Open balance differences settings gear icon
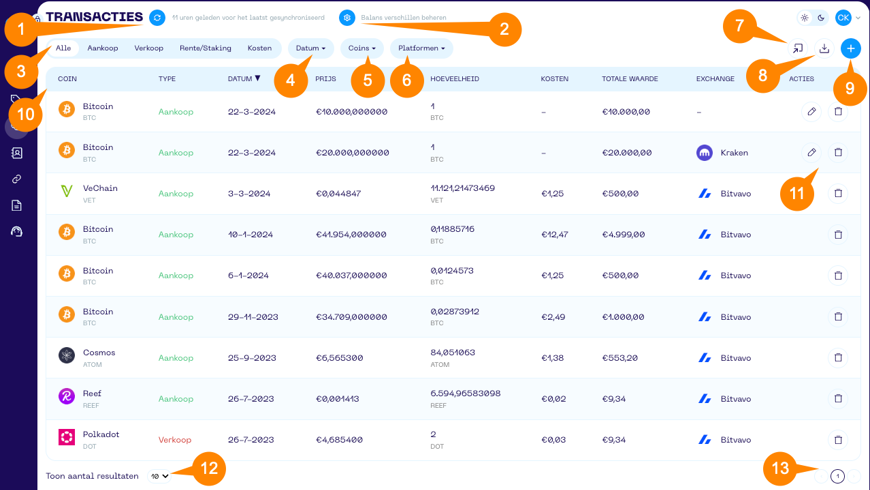 click(346, 18)
